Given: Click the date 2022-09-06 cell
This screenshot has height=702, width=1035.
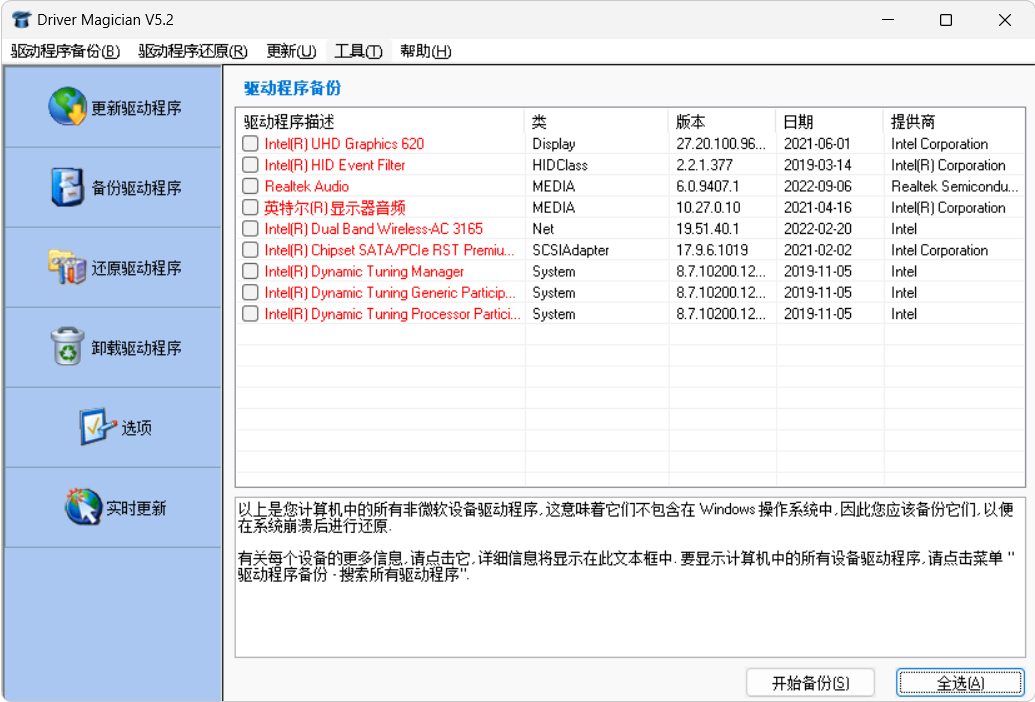Looking at the screenshot, I should [x=817, y=186].
